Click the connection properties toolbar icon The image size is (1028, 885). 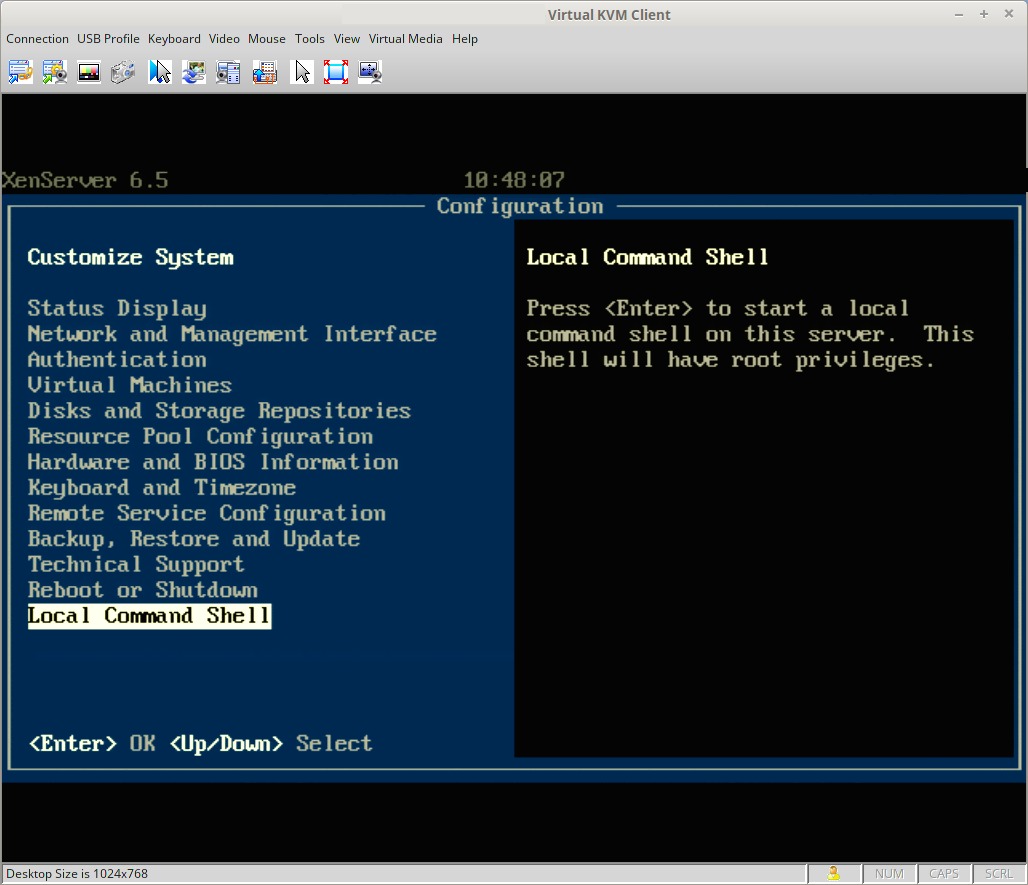pyautogui.click(x=20, y=72)
